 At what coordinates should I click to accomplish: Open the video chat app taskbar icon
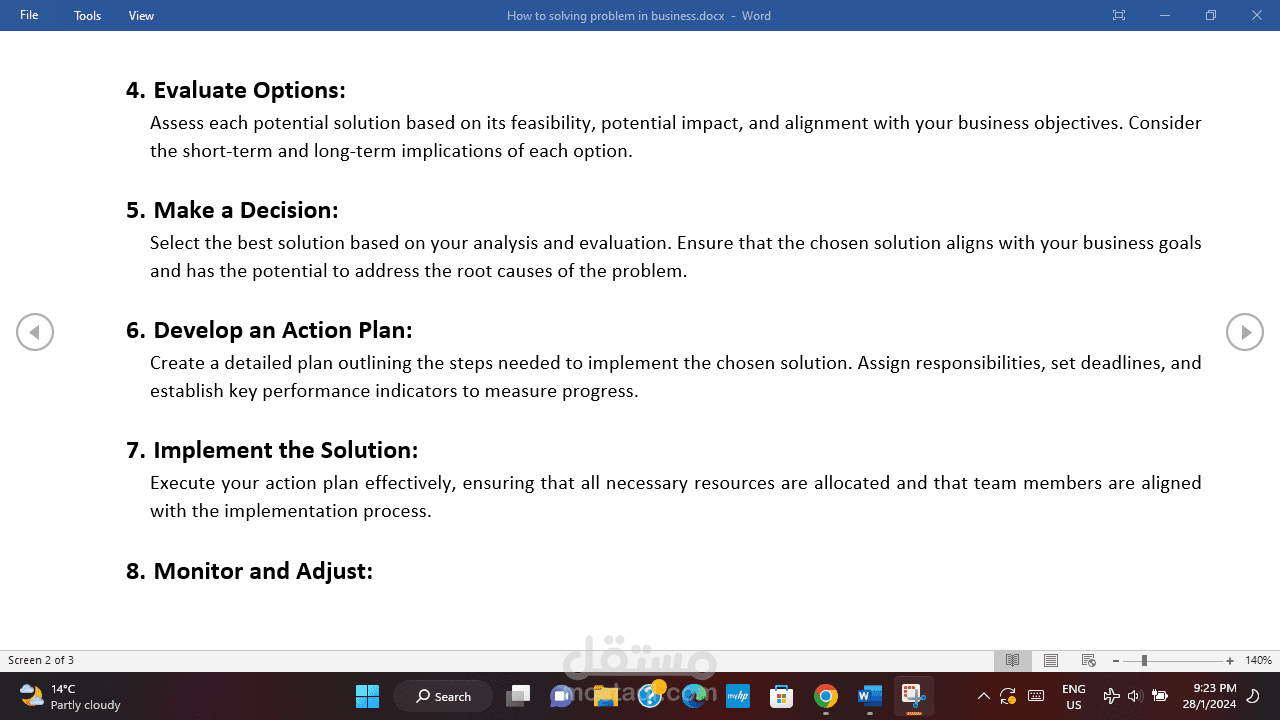[x=562, y=696]
